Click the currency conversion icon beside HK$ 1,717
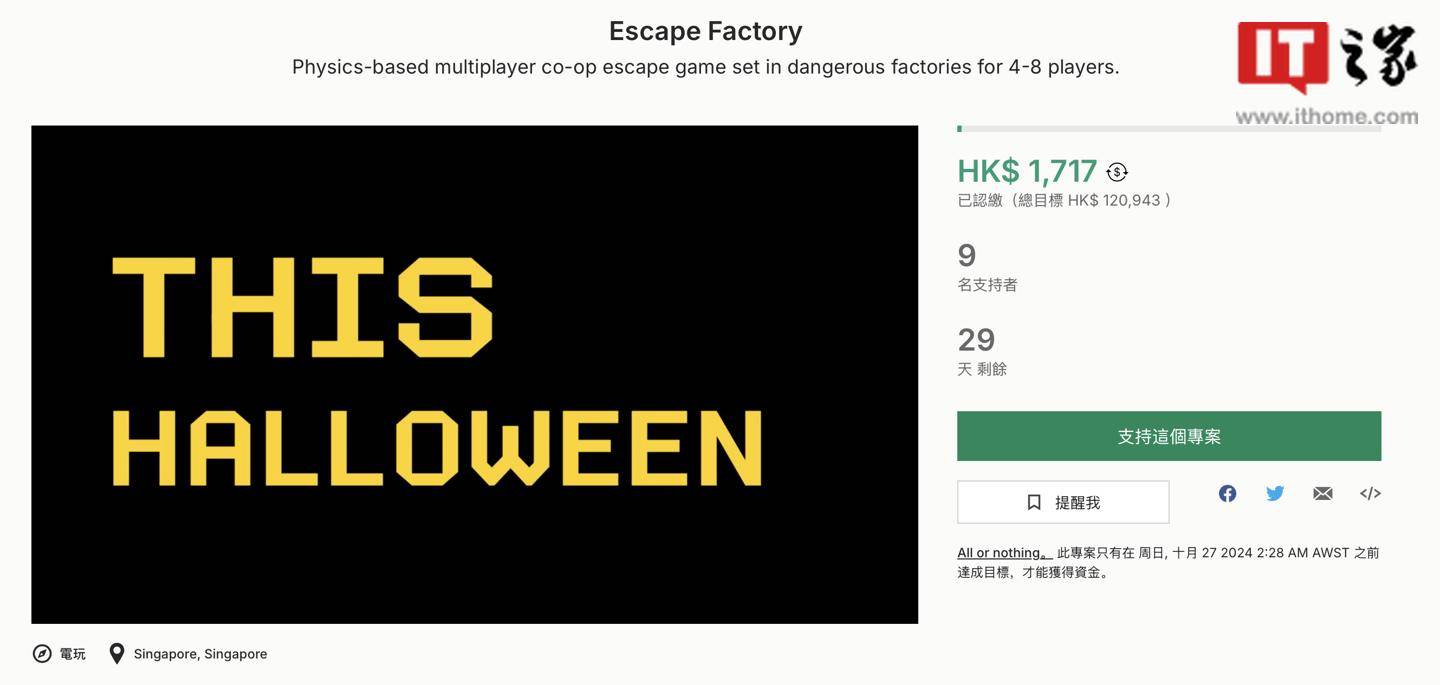The image size is (1440, 685). (1117, 172)
